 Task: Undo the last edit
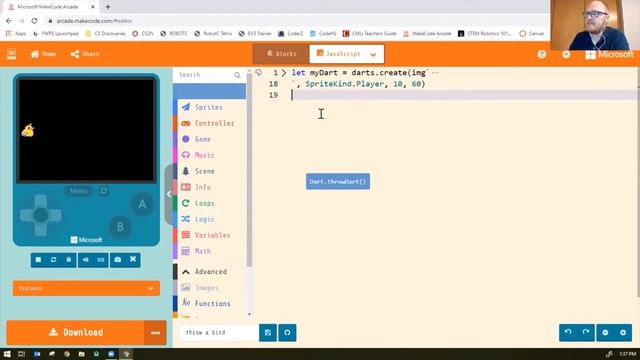(568, 333)
